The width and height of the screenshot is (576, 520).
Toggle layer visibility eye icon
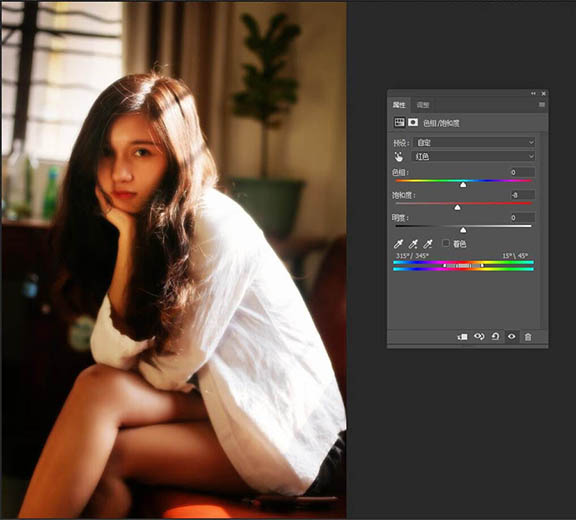click(512, 336)
